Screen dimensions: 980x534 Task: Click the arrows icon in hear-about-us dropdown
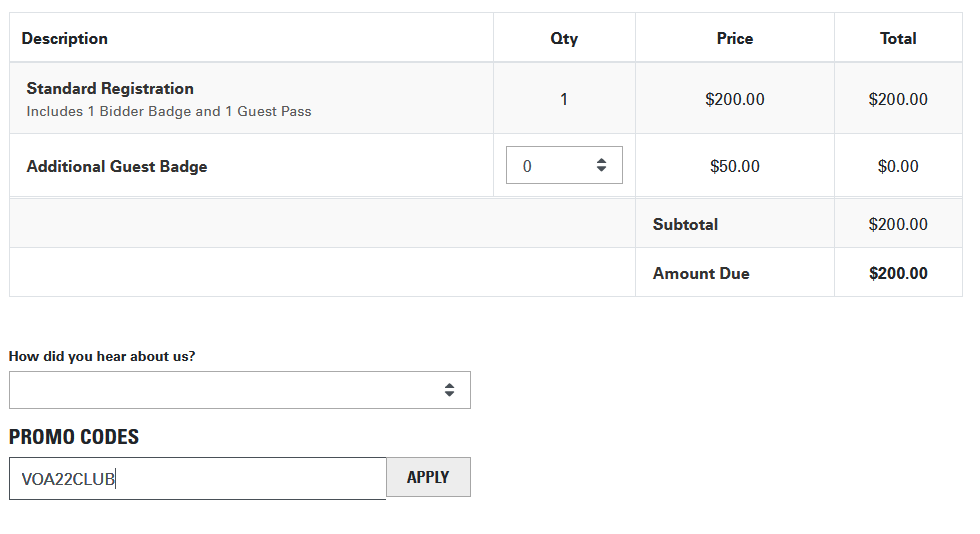pyautogui.click(x=449, y=390)
